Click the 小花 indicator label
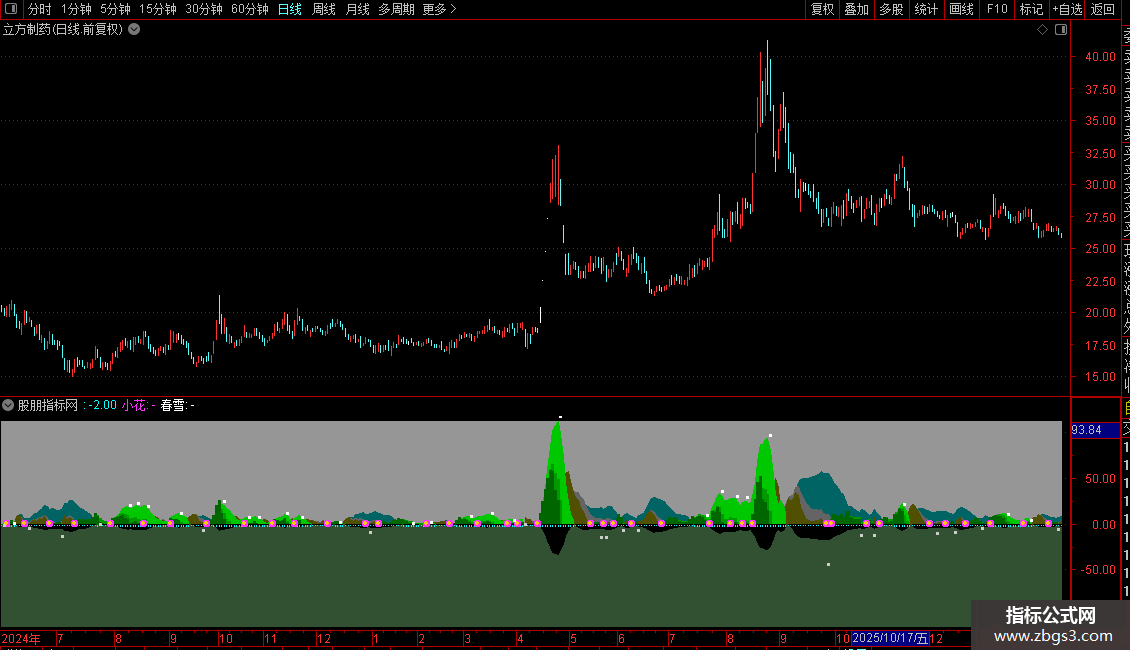 point(134,405)
